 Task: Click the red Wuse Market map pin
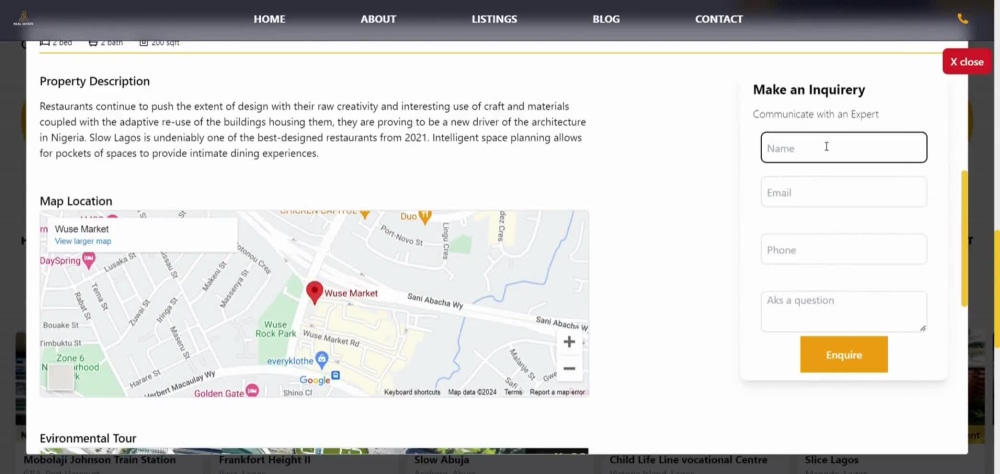314,293
